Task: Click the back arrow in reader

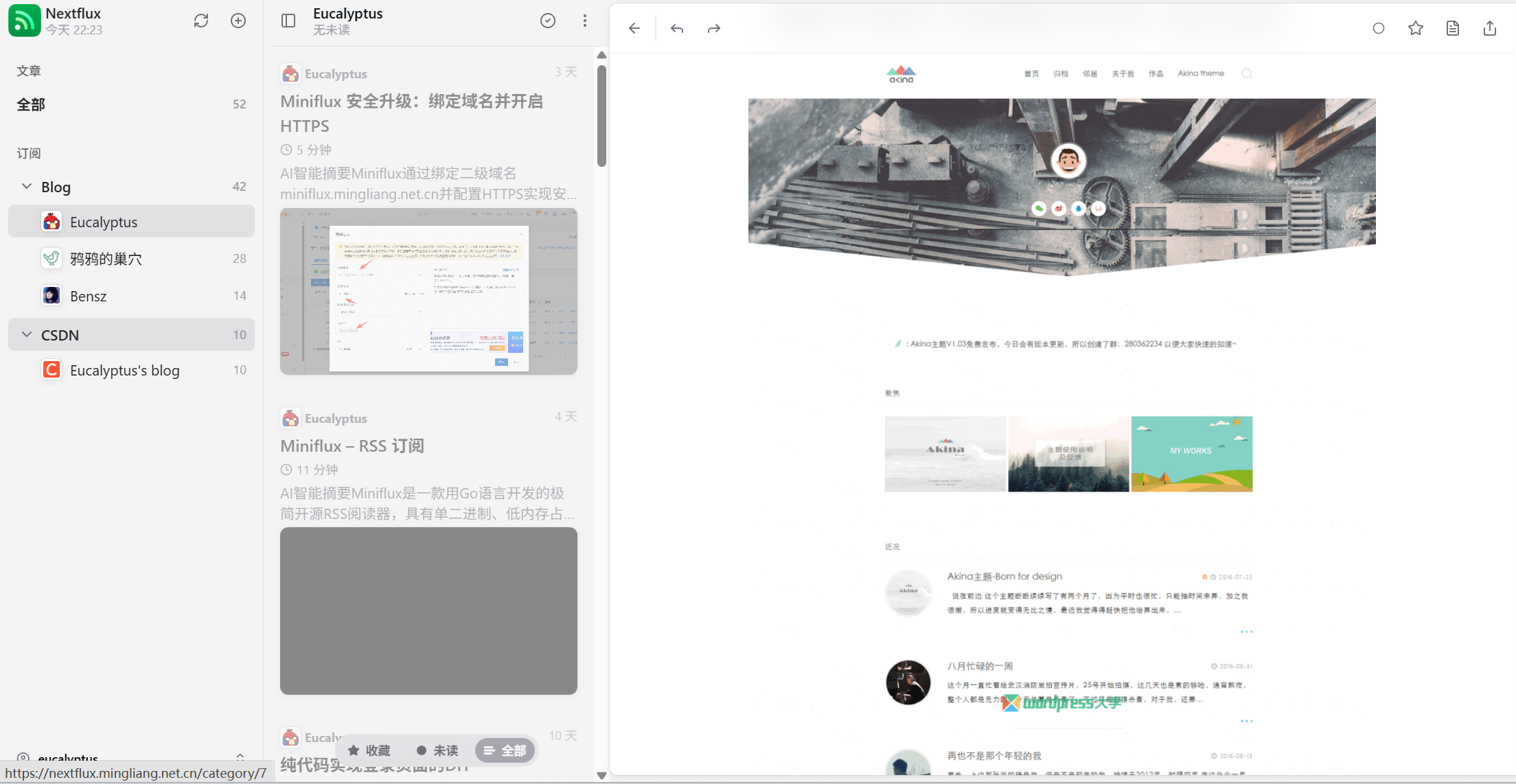Action: (x=634, y=28)
